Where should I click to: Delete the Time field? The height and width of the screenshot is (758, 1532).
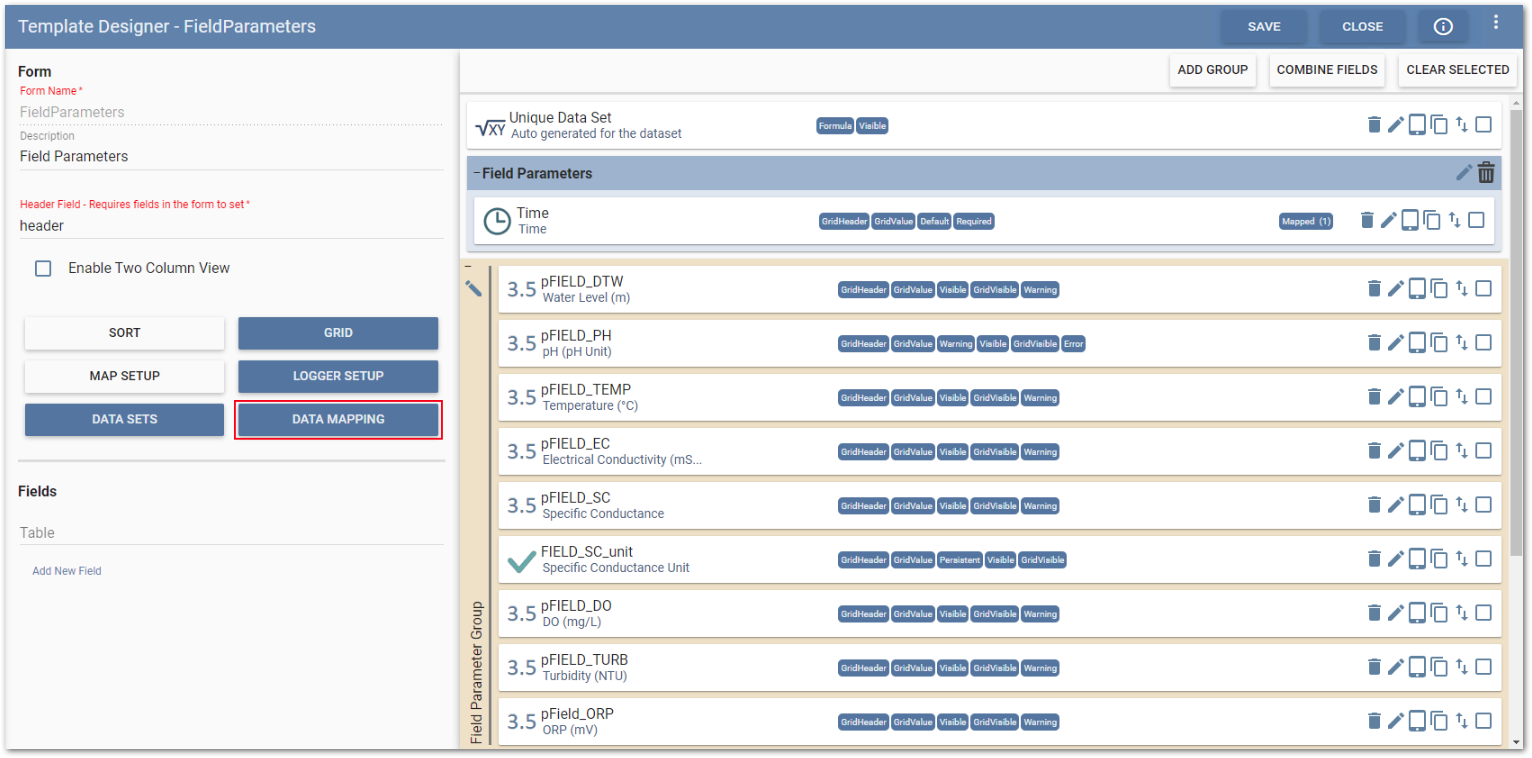[x=1367, y=220]
